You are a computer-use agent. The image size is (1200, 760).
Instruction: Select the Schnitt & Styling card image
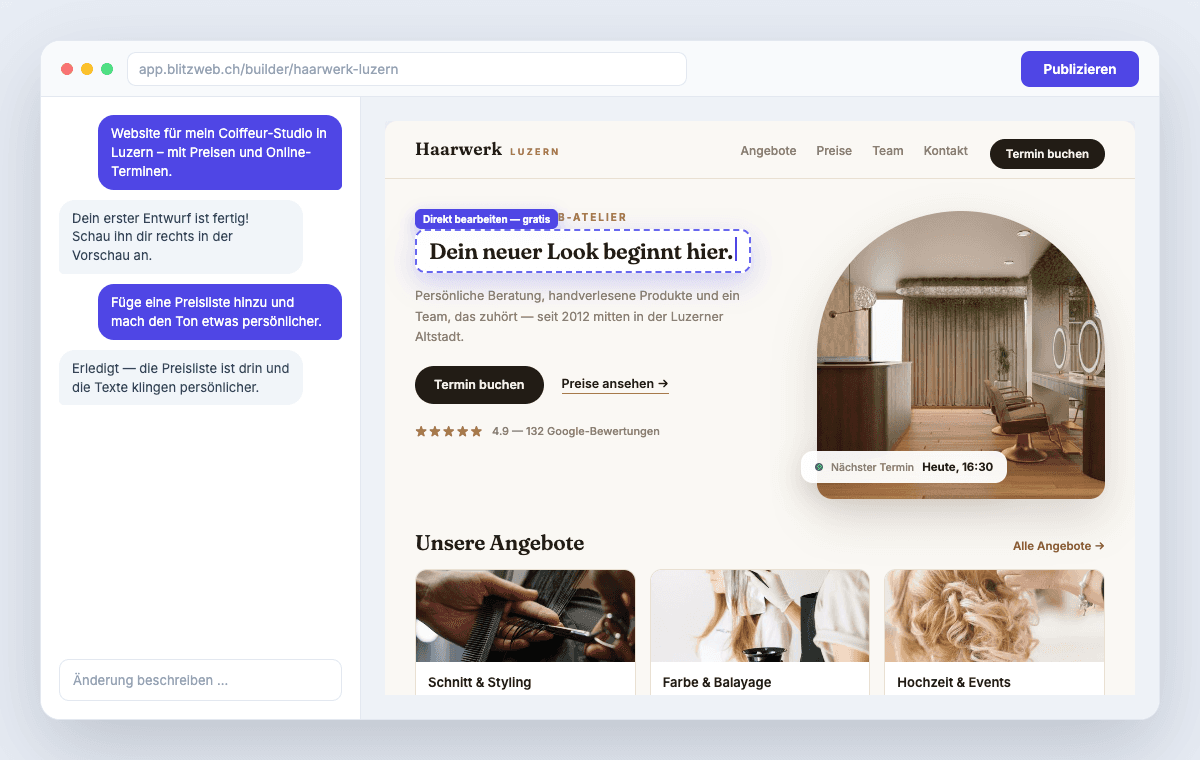525,616
